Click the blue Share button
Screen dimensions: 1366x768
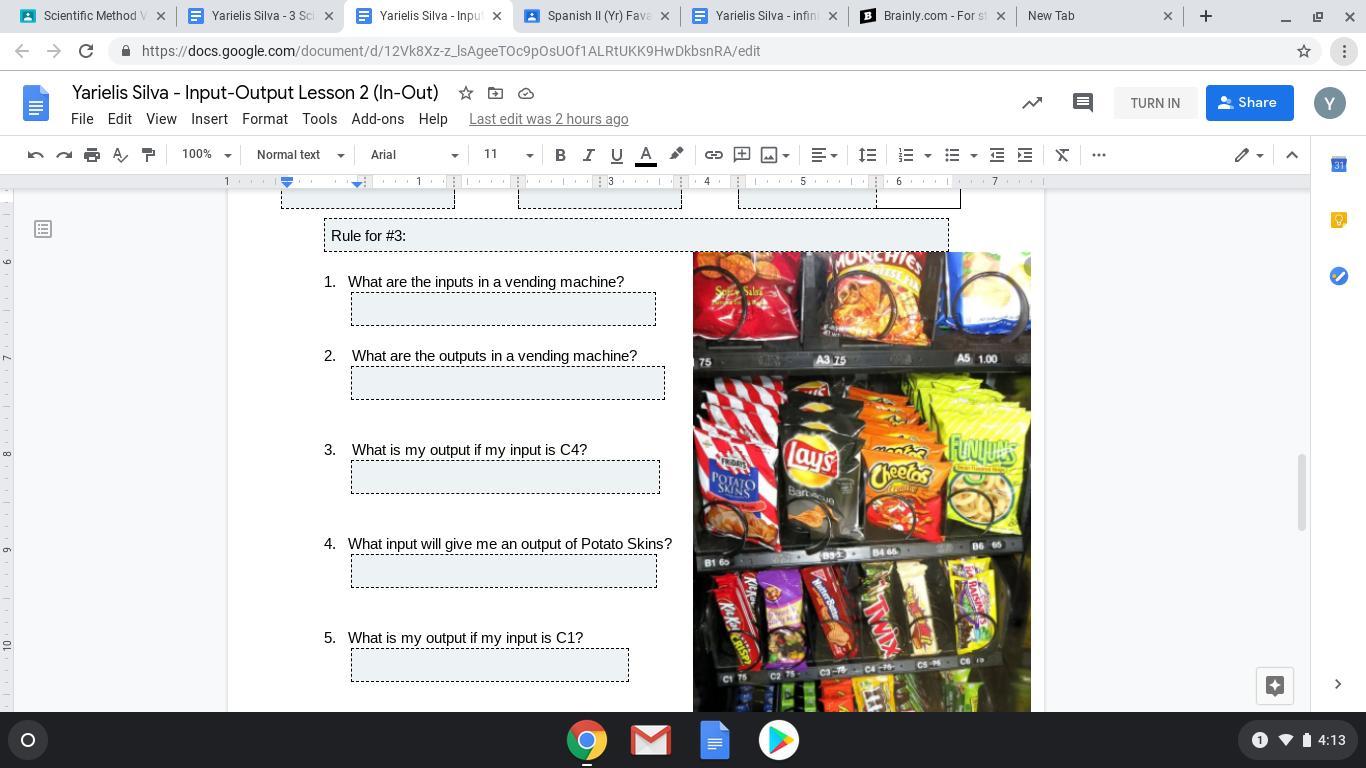[x=1249, y=103]
